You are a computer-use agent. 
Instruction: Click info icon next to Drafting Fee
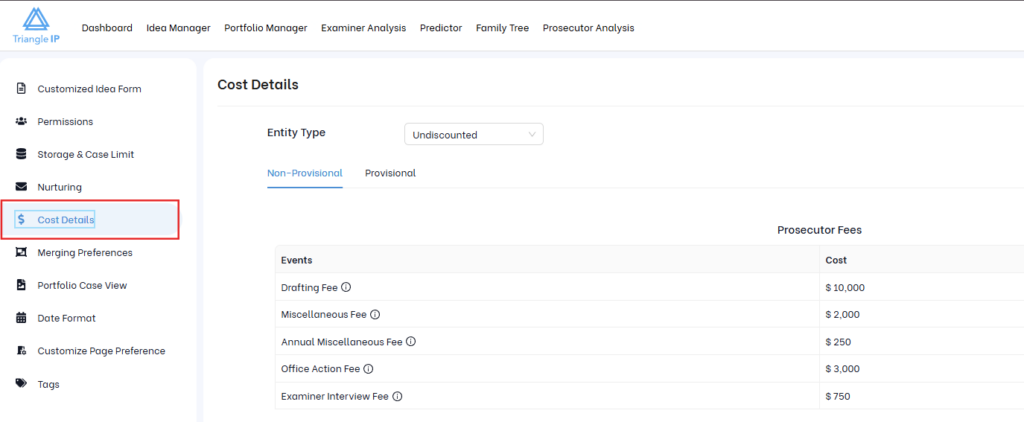(346, 288)
